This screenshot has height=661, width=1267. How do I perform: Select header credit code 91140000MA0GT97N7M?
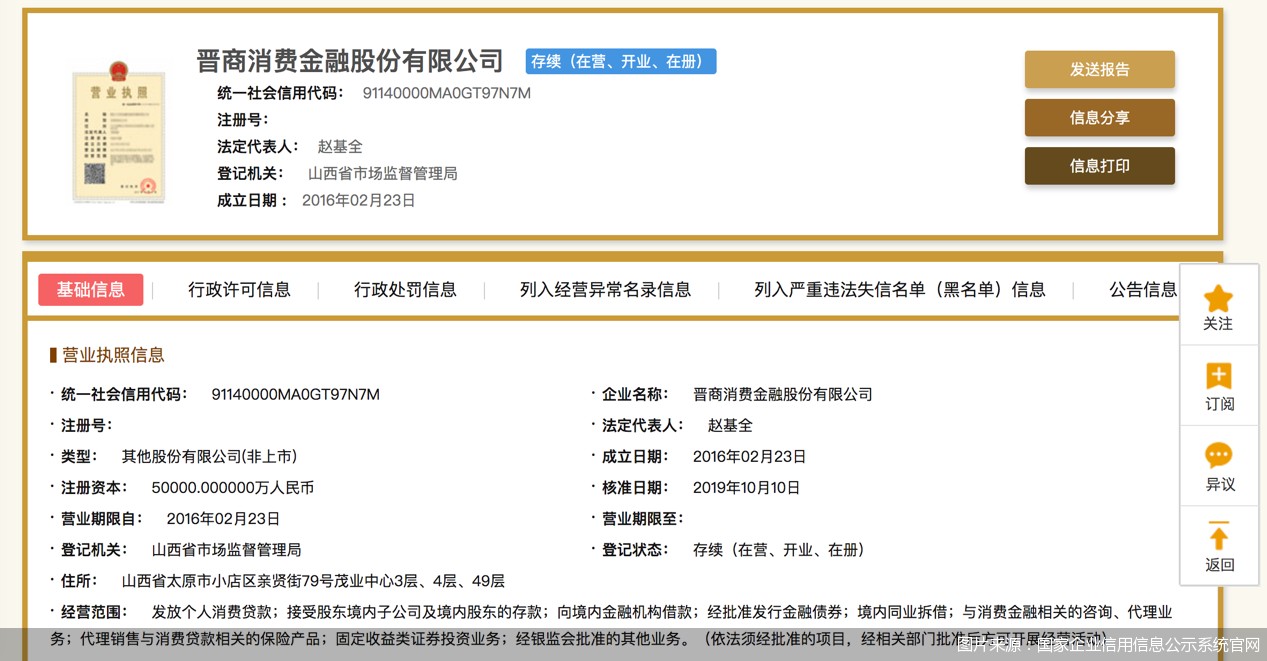click(446, 93)
